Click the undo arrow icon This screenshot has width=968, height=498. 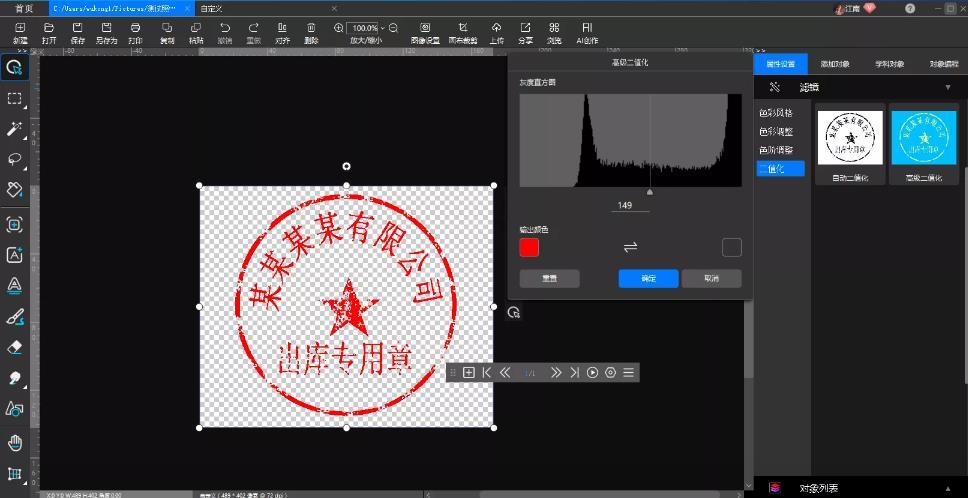(x=225, y=28)
